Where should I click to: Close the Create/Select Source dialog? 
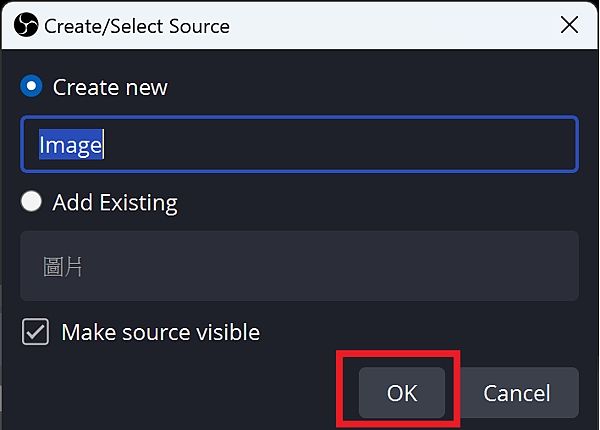569,26
